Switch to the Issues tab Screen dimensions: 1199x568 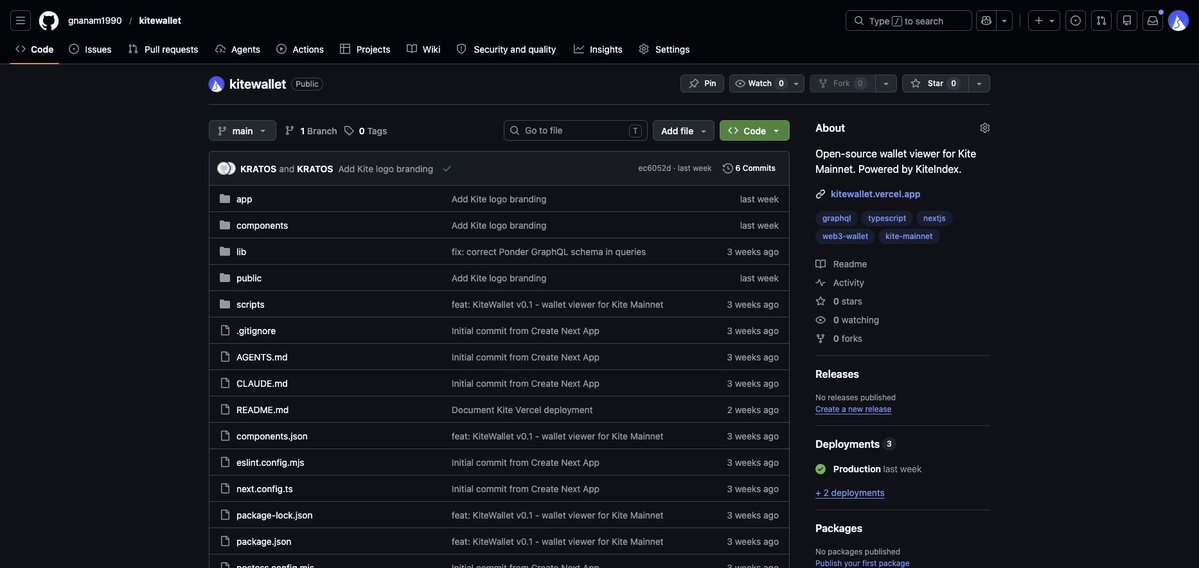coord(90,49)
